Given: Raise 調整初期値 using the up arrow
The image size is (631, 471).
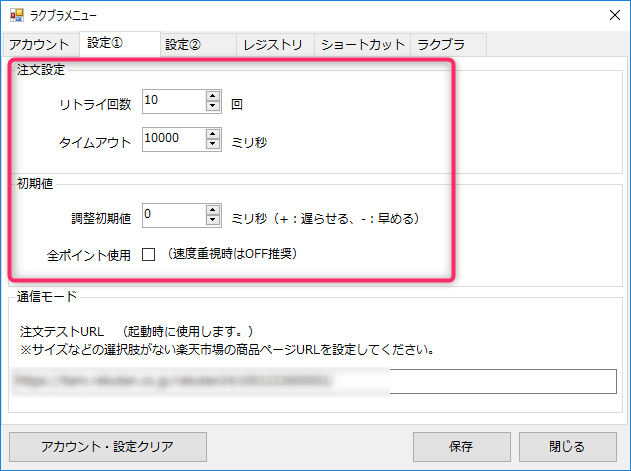Looking at the screenshot, I should [213, 211].
